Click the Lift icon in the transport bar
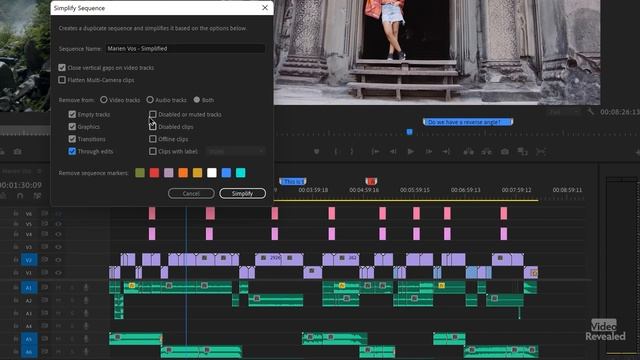This screenshot has width=640, height=360. (469, 151)
